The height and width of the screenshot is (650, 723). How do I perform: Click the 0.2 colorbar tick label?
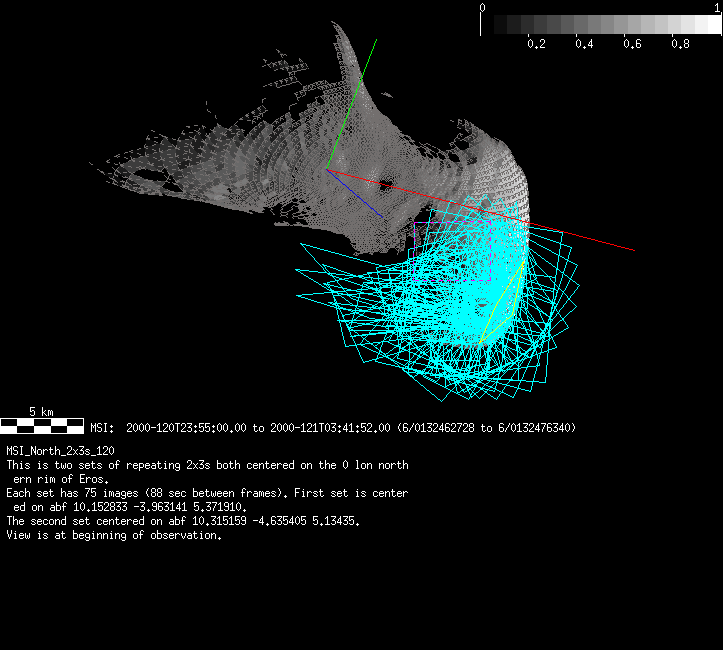536,45
